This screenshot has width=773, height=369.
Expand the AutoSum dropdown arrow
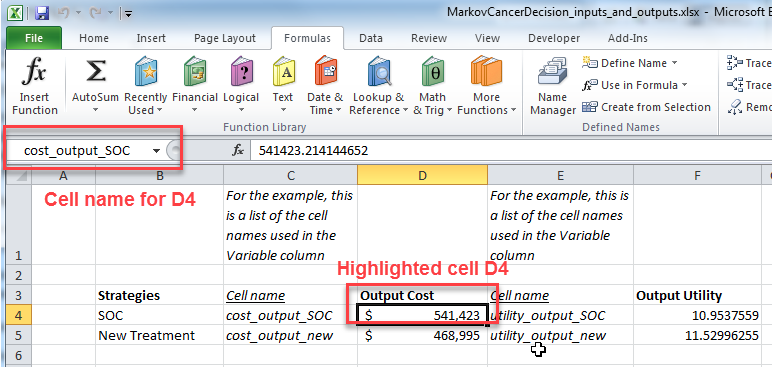click(x=95, y=110)
